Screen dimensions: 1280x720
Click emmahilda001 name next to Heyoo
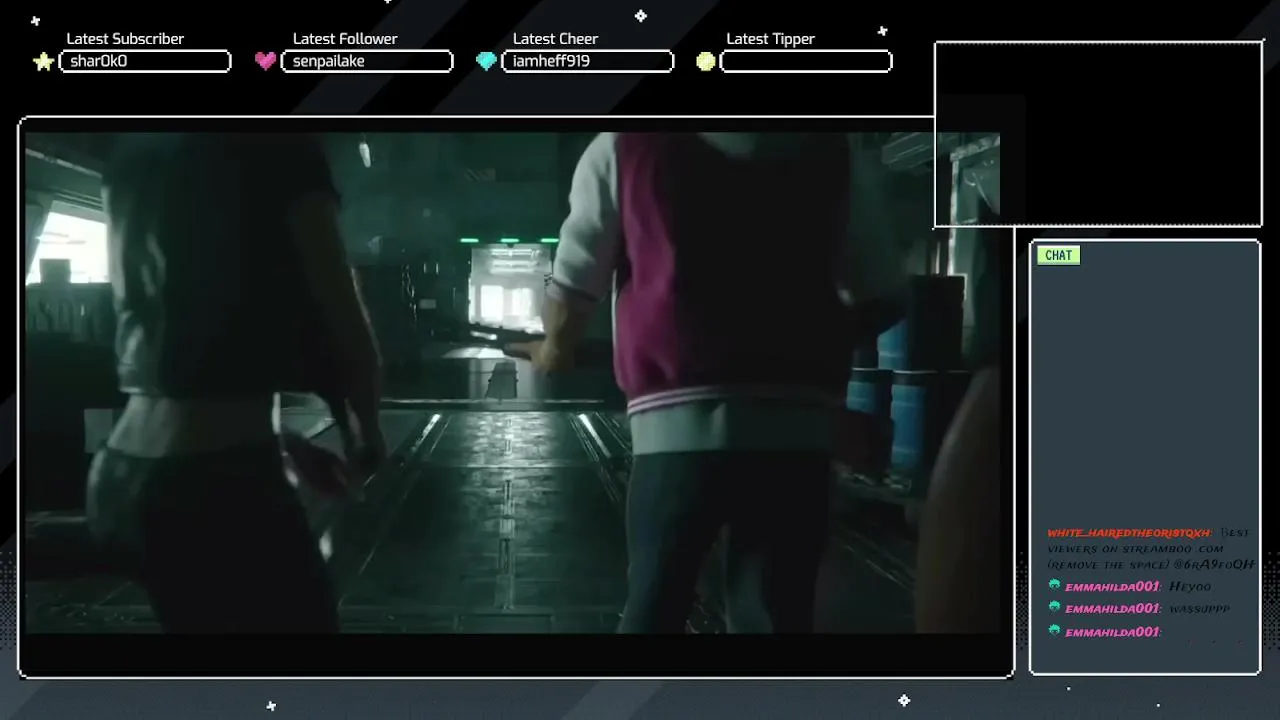coord(1112,587)
